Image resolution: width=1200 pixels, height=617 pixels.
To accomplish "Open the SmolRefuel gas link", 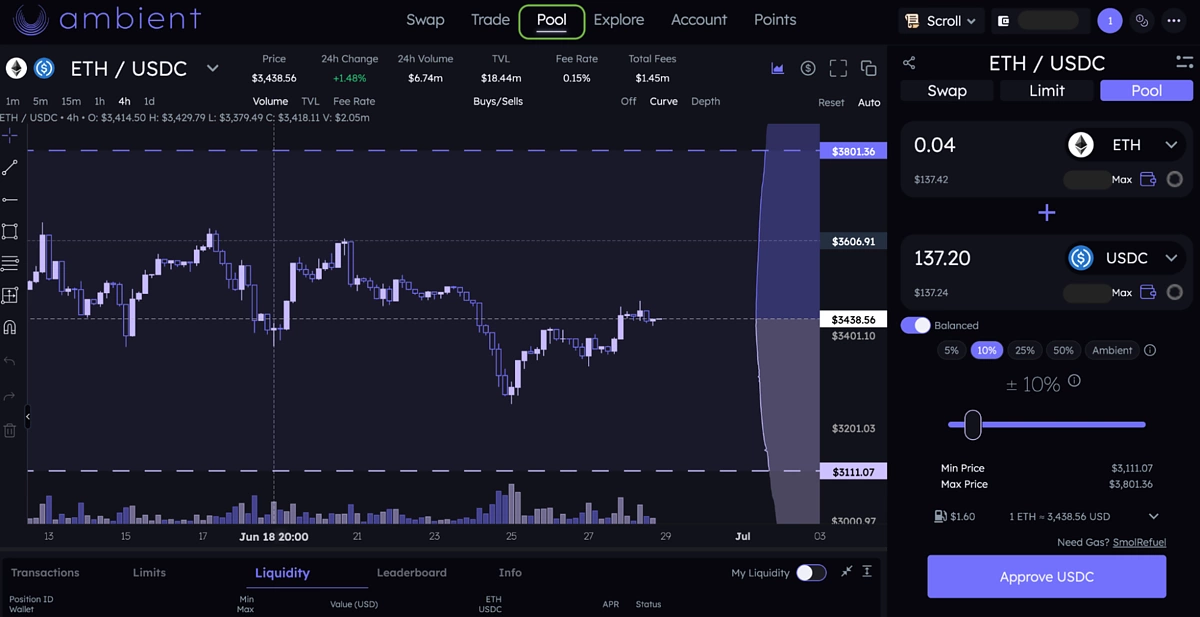I will pyautogui.click(x=1139, y=541).
